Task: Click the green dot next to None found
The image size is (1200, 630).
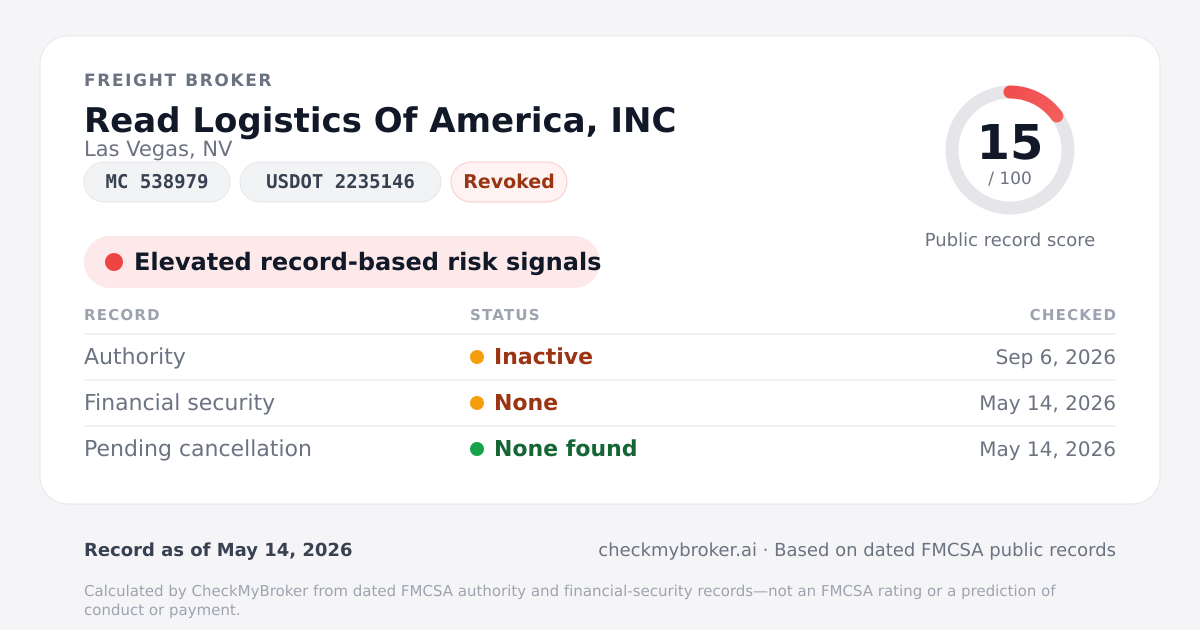Action: click(x=477, y=449)
